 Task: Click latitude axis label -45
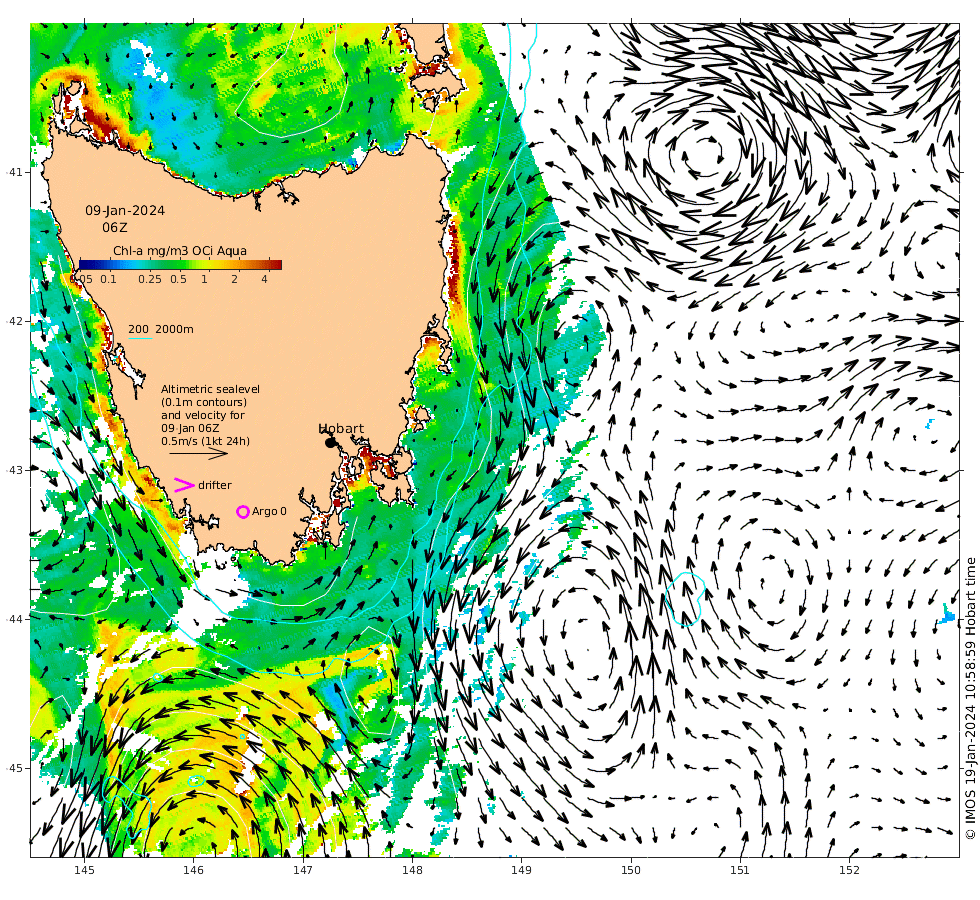[x=14, y=768]
